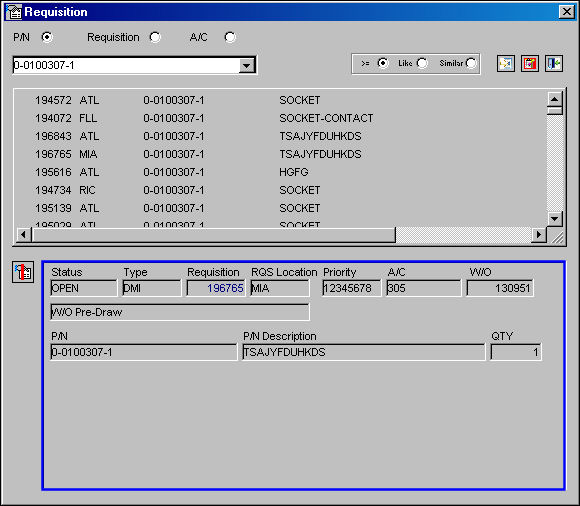Click the RQS Location field showing MIA

click(280, 288)
